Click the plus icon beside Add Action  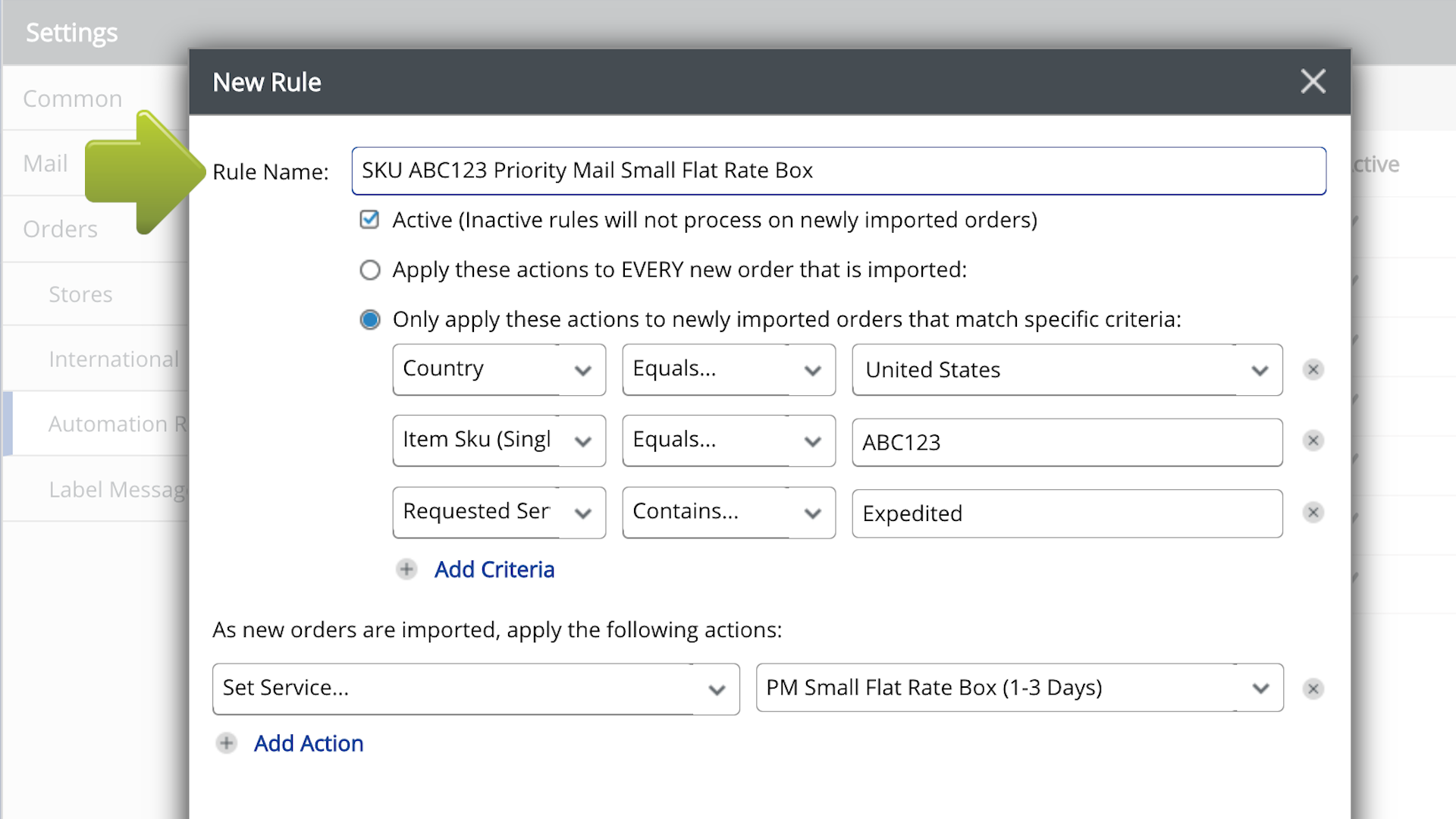pos(226,743)
